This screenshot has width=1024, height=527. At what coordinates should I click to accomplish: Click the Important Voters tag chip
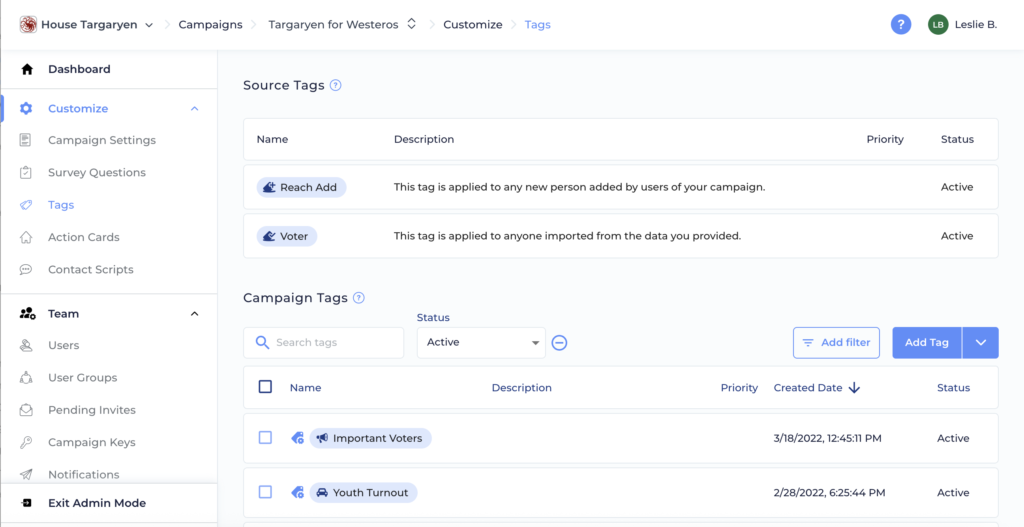[x=370, y=438]
